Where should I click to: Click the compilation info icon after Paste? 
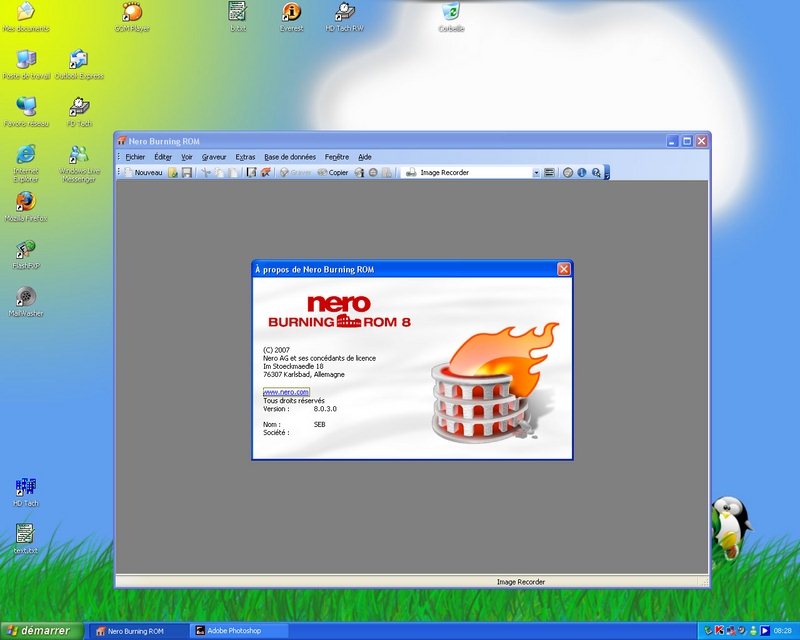point(251,173)
